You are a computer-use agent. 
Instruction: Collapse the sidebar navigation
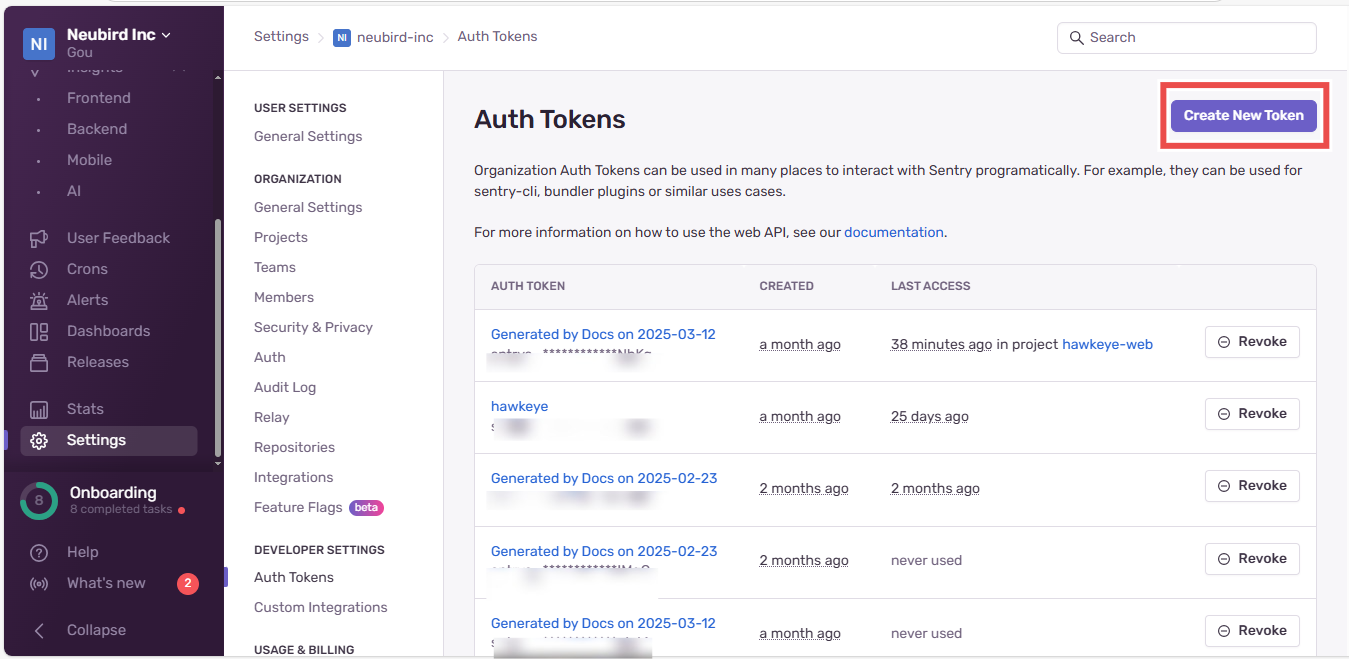[39, 630]
